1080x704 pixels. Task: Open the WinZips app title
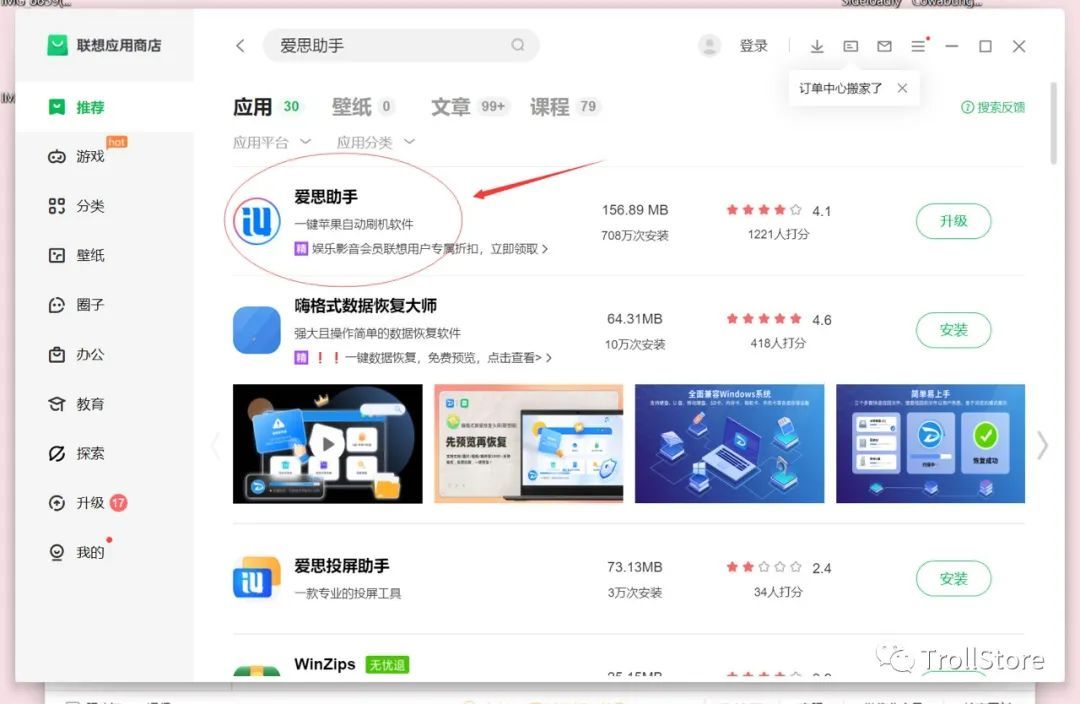(x=324, y=664)
